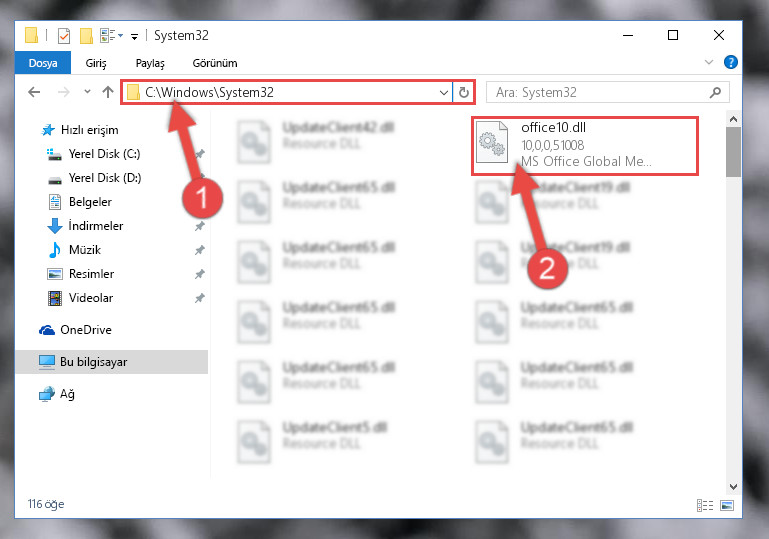Refresh the System32 folder view
Viewport: 769px width, 539px height.
pos(463,92)
